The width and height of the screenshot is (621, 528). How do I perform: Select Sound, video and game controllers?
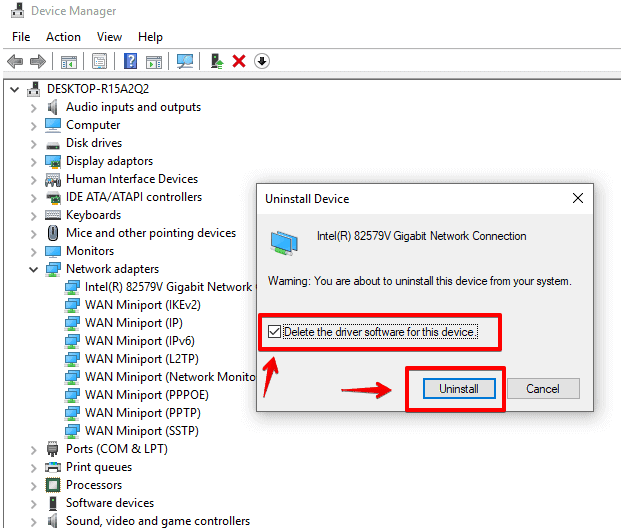point(158,521)
